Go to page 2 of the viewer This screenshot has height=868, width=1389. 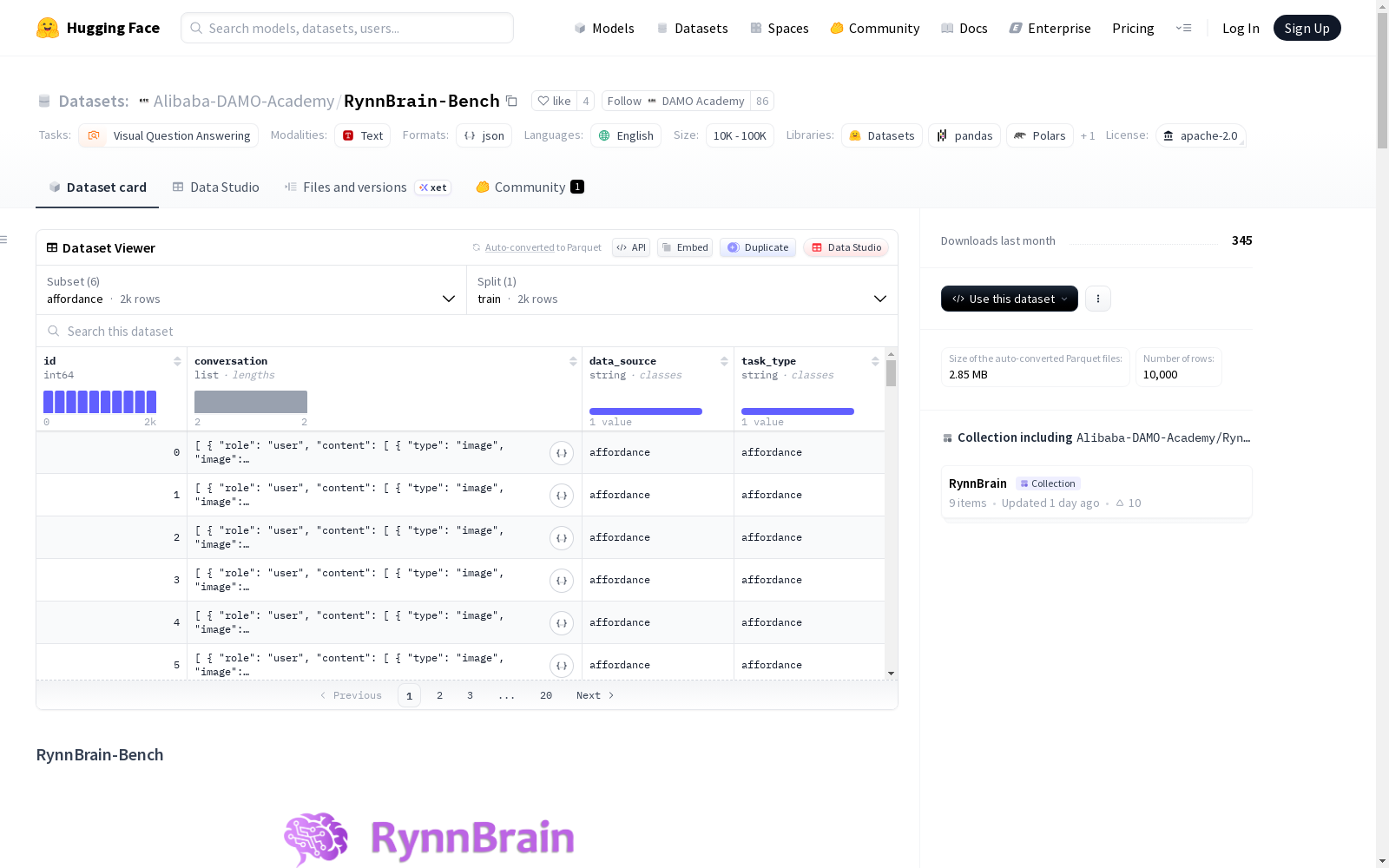440,695
